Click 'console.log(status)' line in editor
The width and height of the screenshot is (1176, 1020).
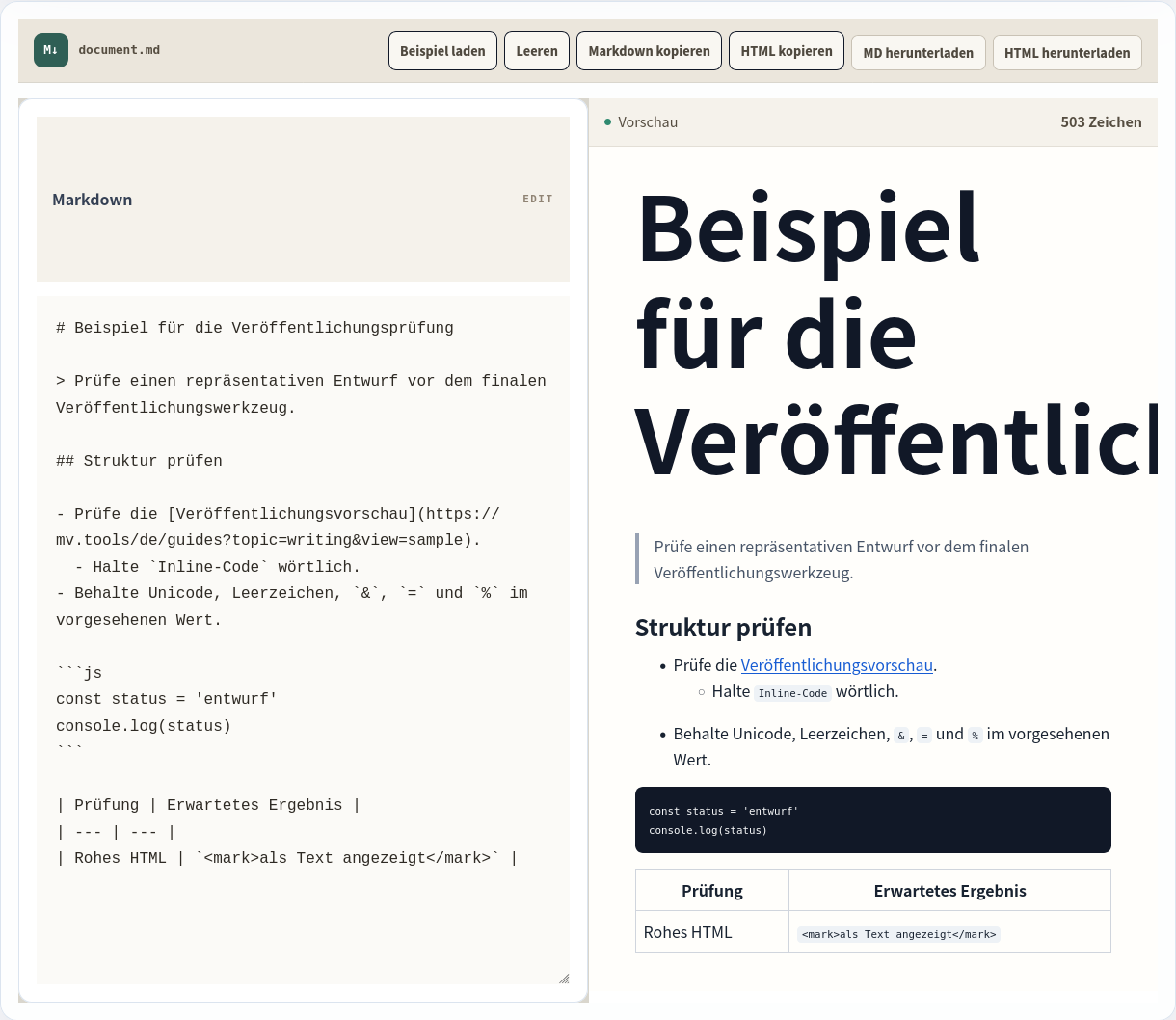coord(144,726)
